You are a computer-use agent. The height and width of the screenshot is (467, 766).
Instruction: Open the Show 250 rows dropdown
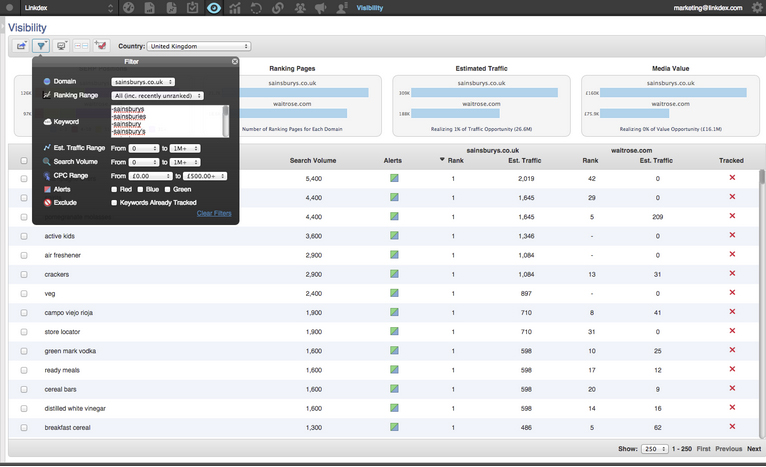click(x=655, y=448)
